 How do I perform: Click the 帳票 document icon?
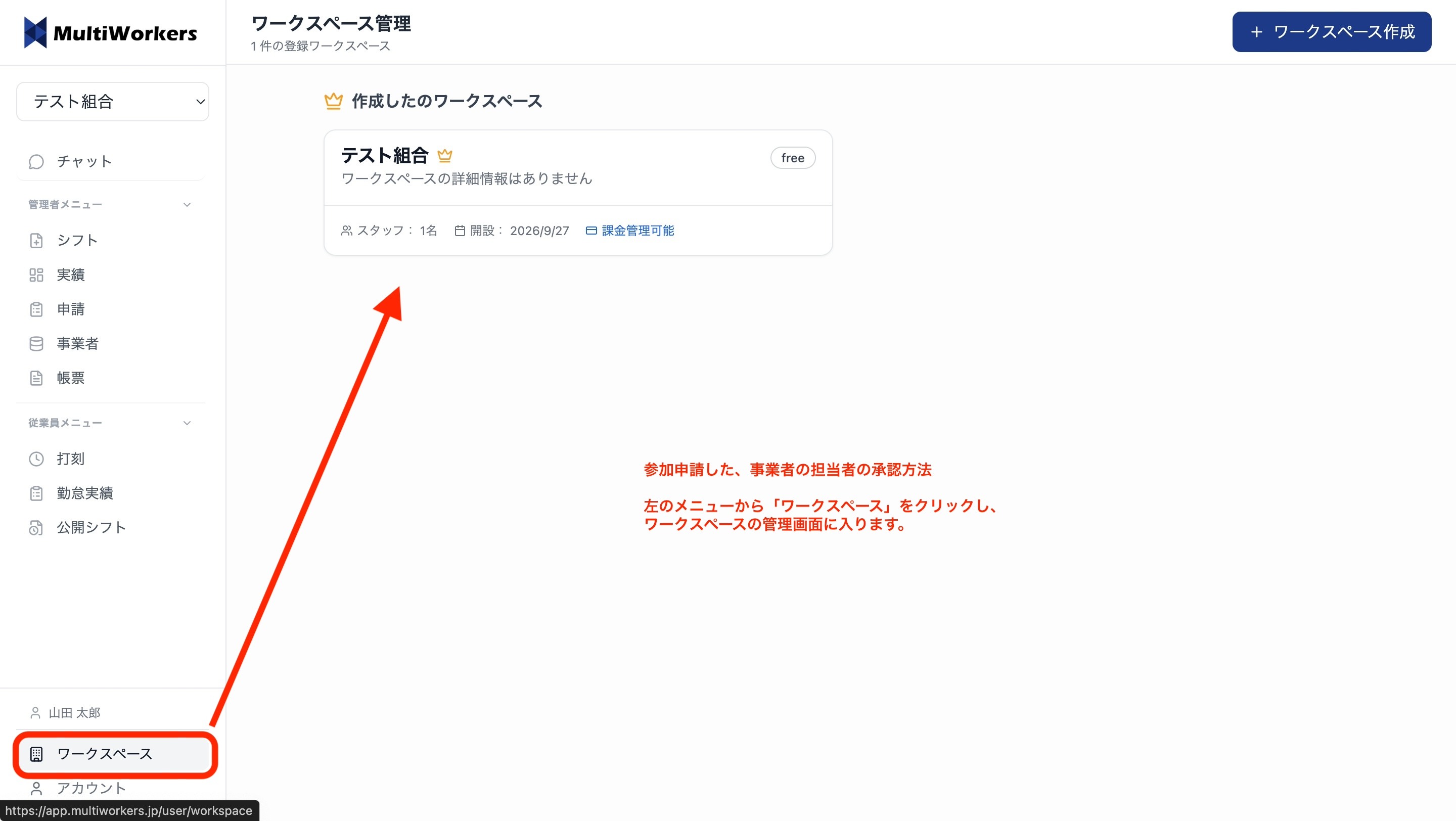click(x=36, y=378)
